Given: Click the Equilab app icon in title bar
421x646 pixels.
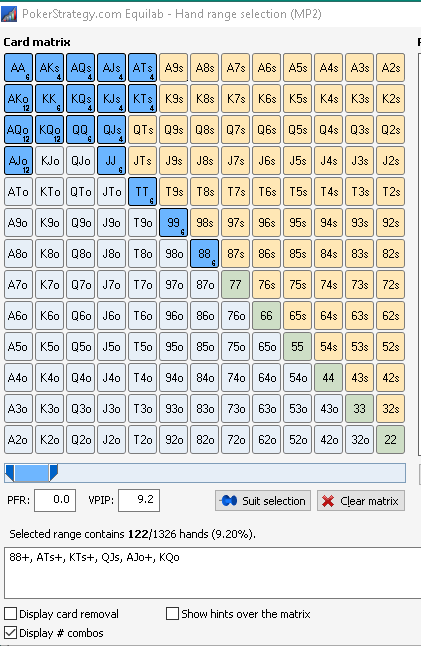Looking at the screenshot, I should click(9, 14).
